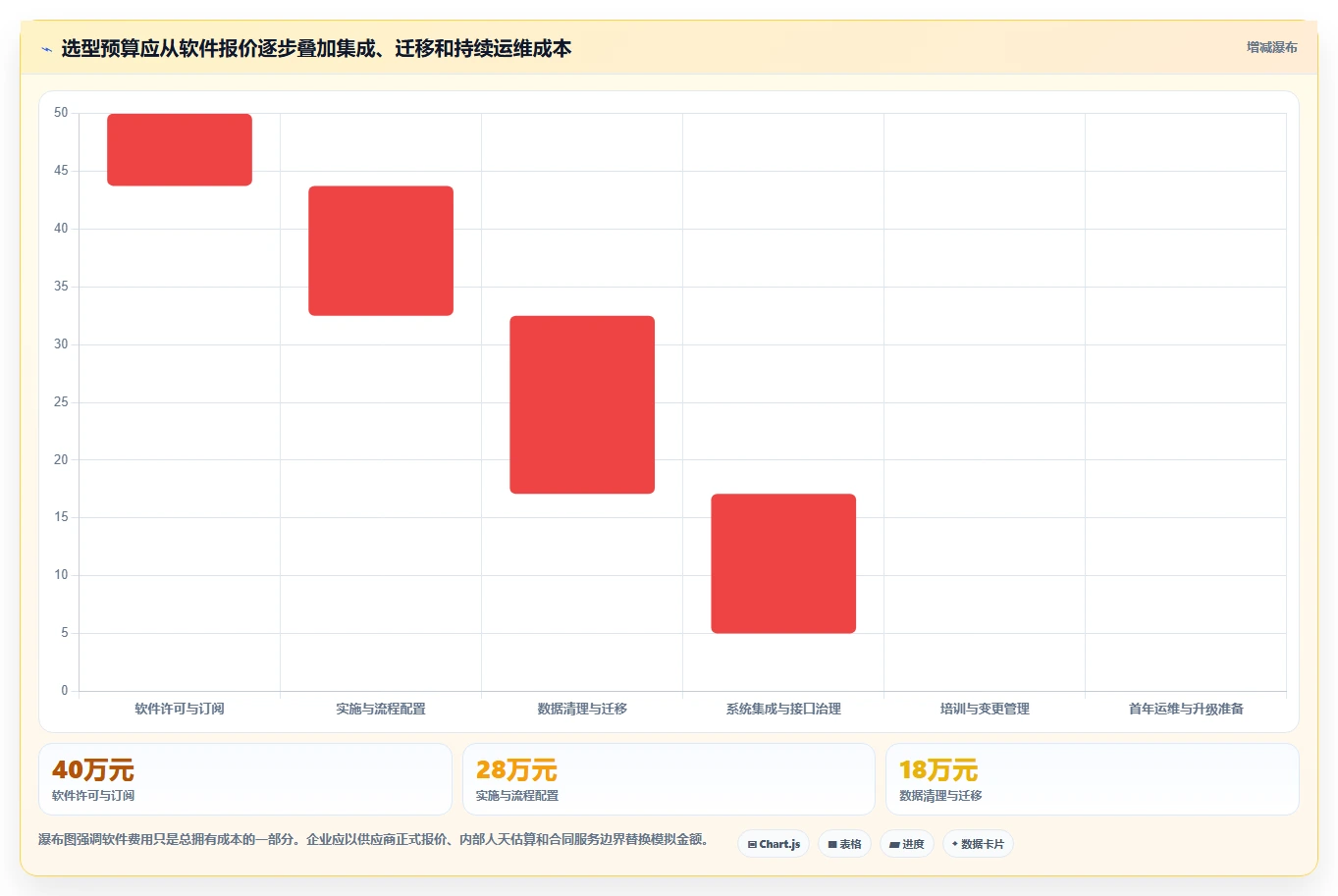Select the Chart.js tag chip

pos(774,844)
